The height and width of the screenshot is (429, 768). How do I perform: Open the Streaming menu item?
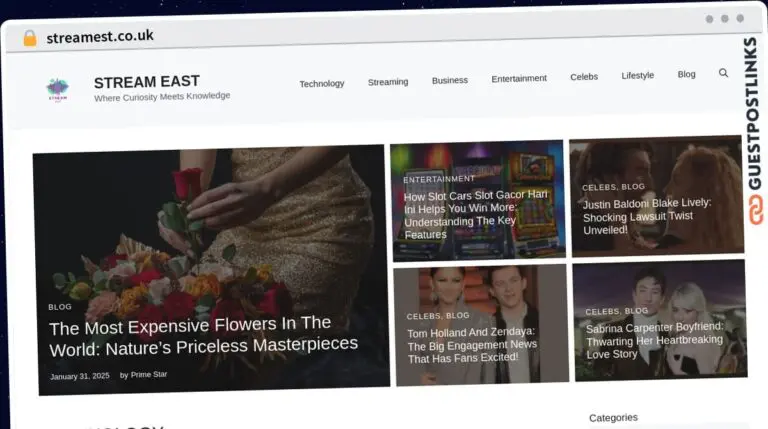(388, 82)
